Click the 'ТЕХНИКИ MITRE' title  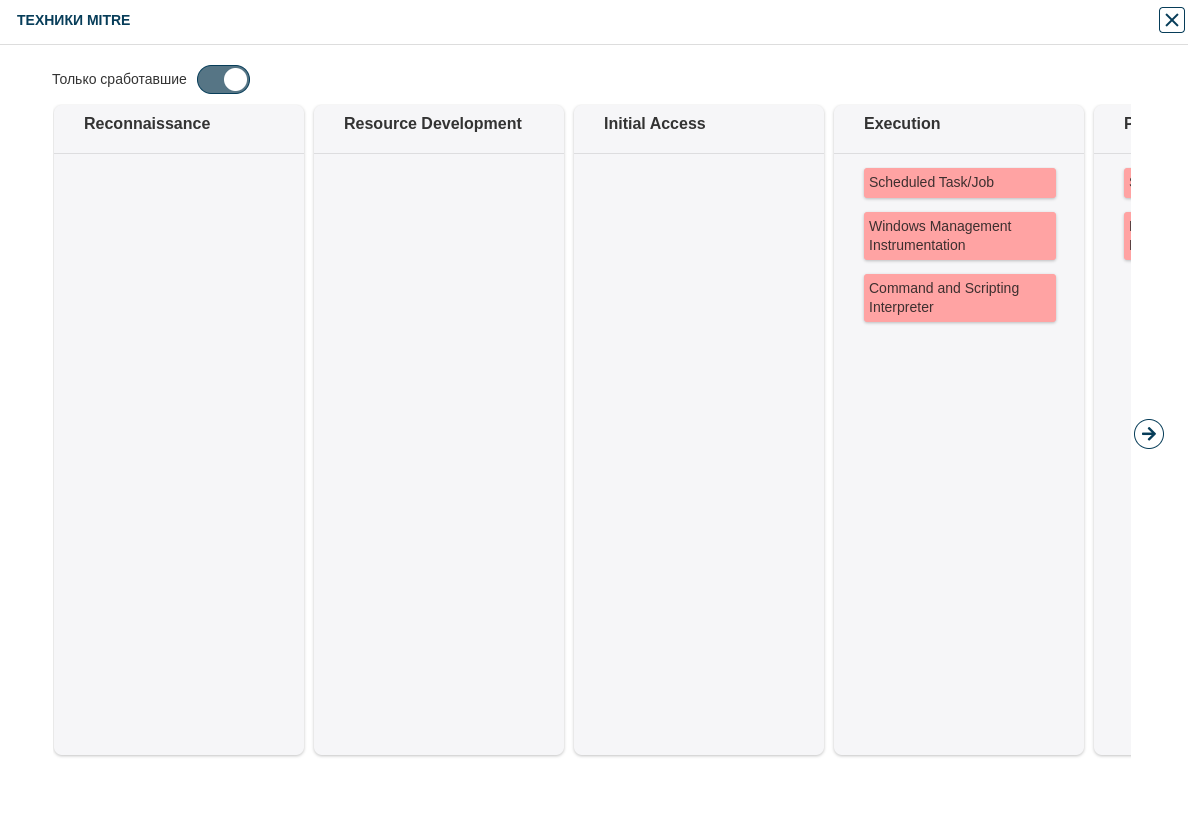[x=73, y=20]
